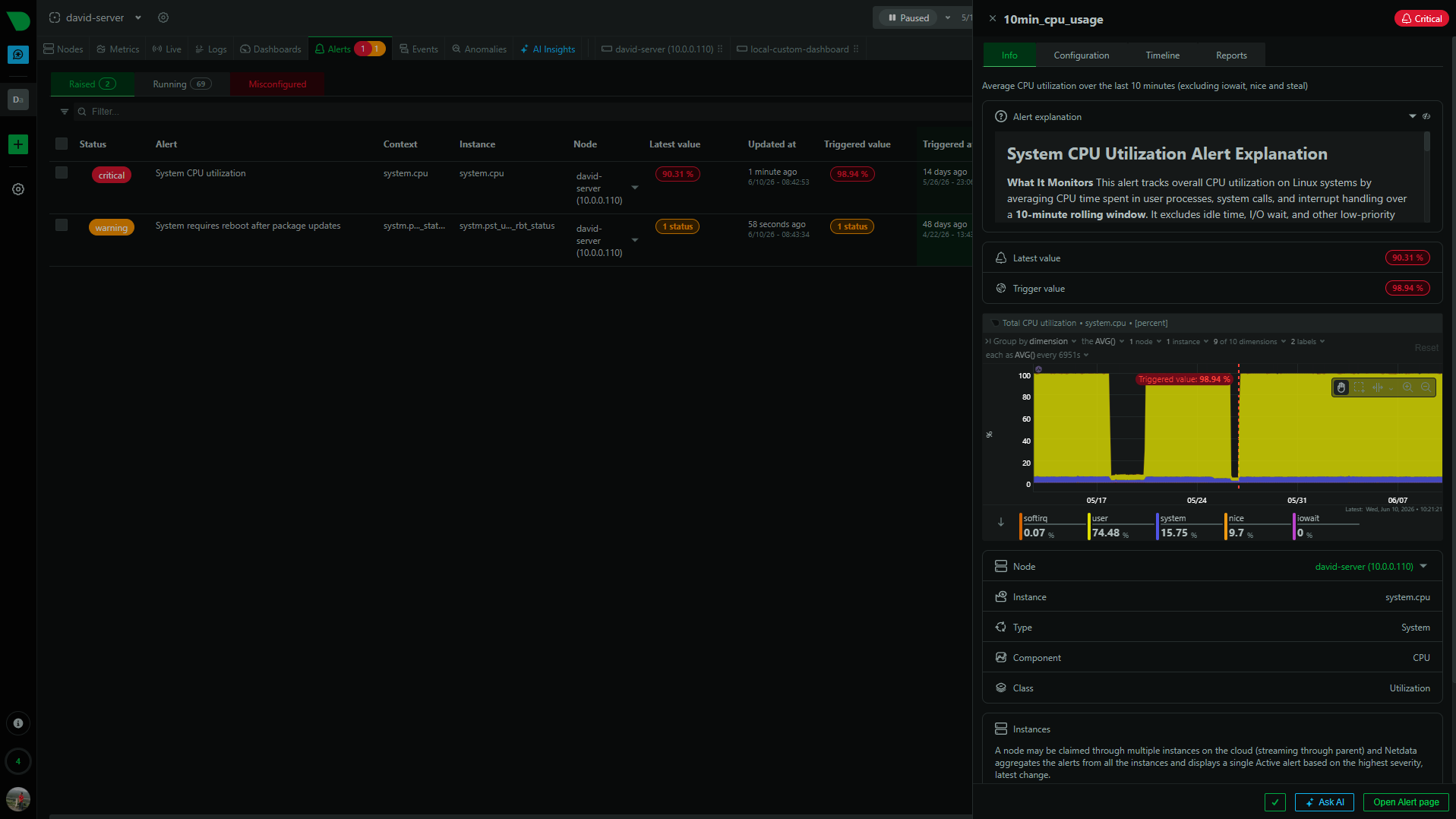The width and height of the screenshot is (1456, 819).
Task: Open the info icon in the left sidebar
Action: (18, 723)
